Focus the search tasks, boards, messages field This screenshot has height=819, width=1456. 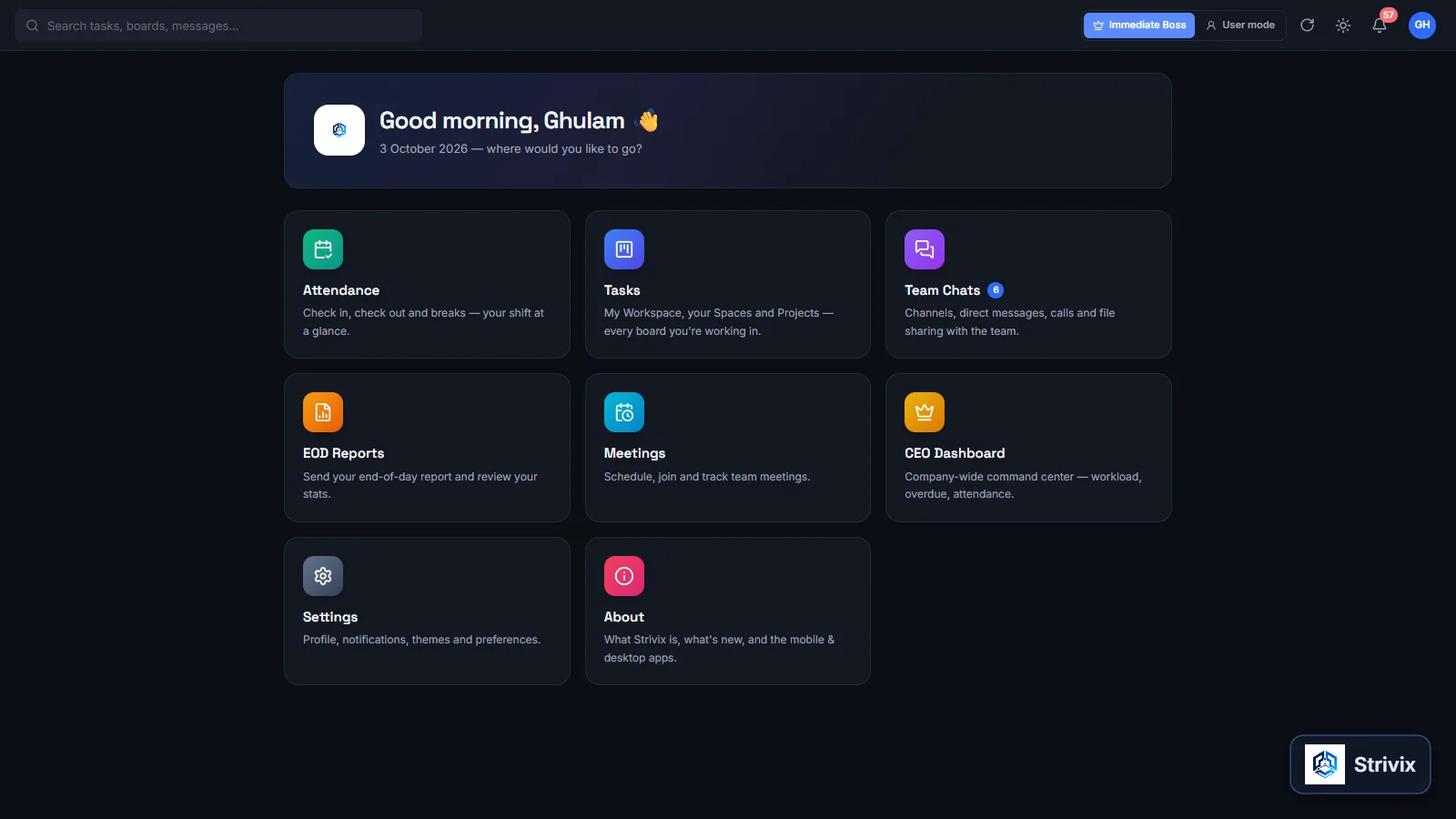click(218, 25)
